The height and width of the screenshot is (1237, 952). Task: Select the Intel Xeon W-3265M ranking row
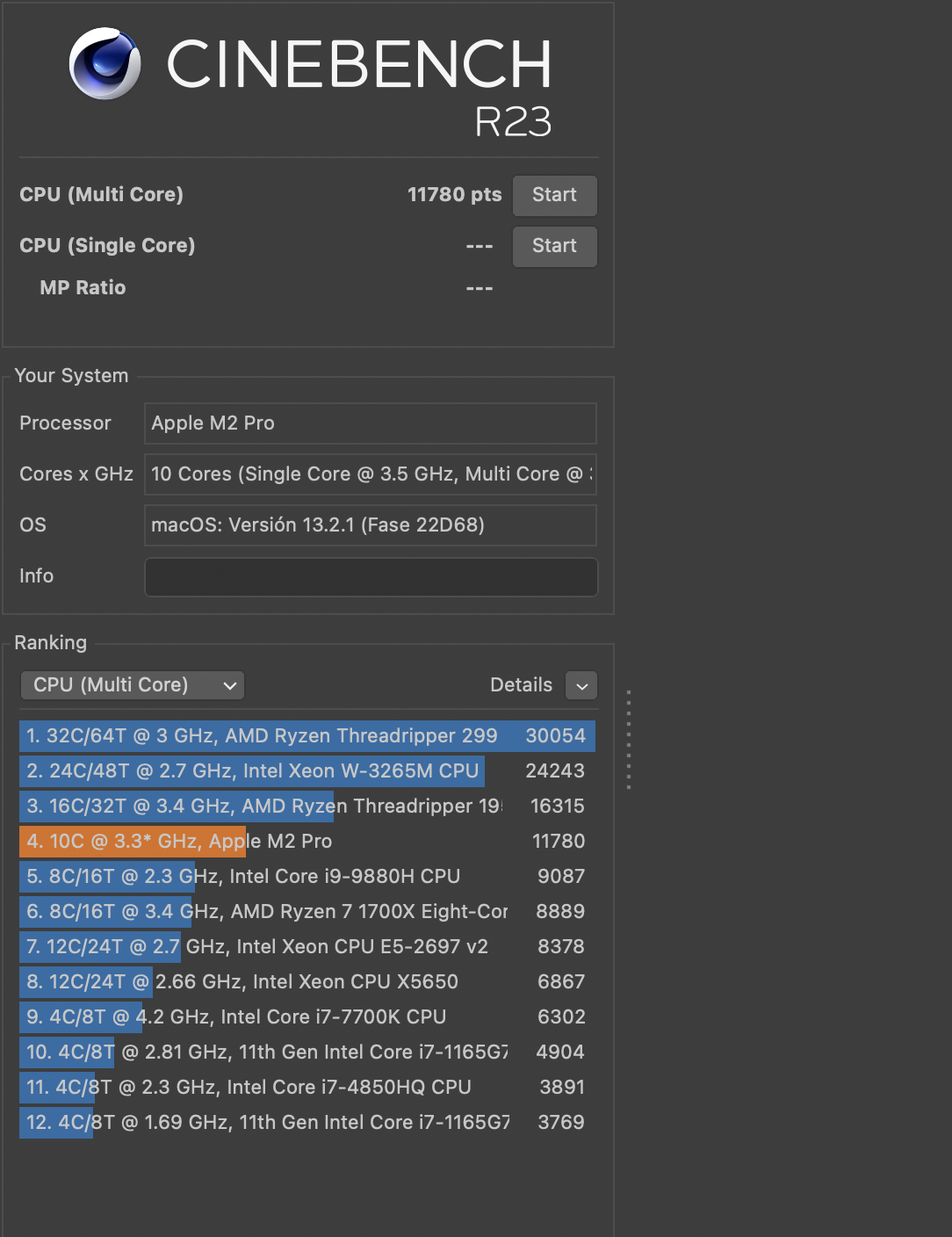pyautogui.click(x=307, y=771)
